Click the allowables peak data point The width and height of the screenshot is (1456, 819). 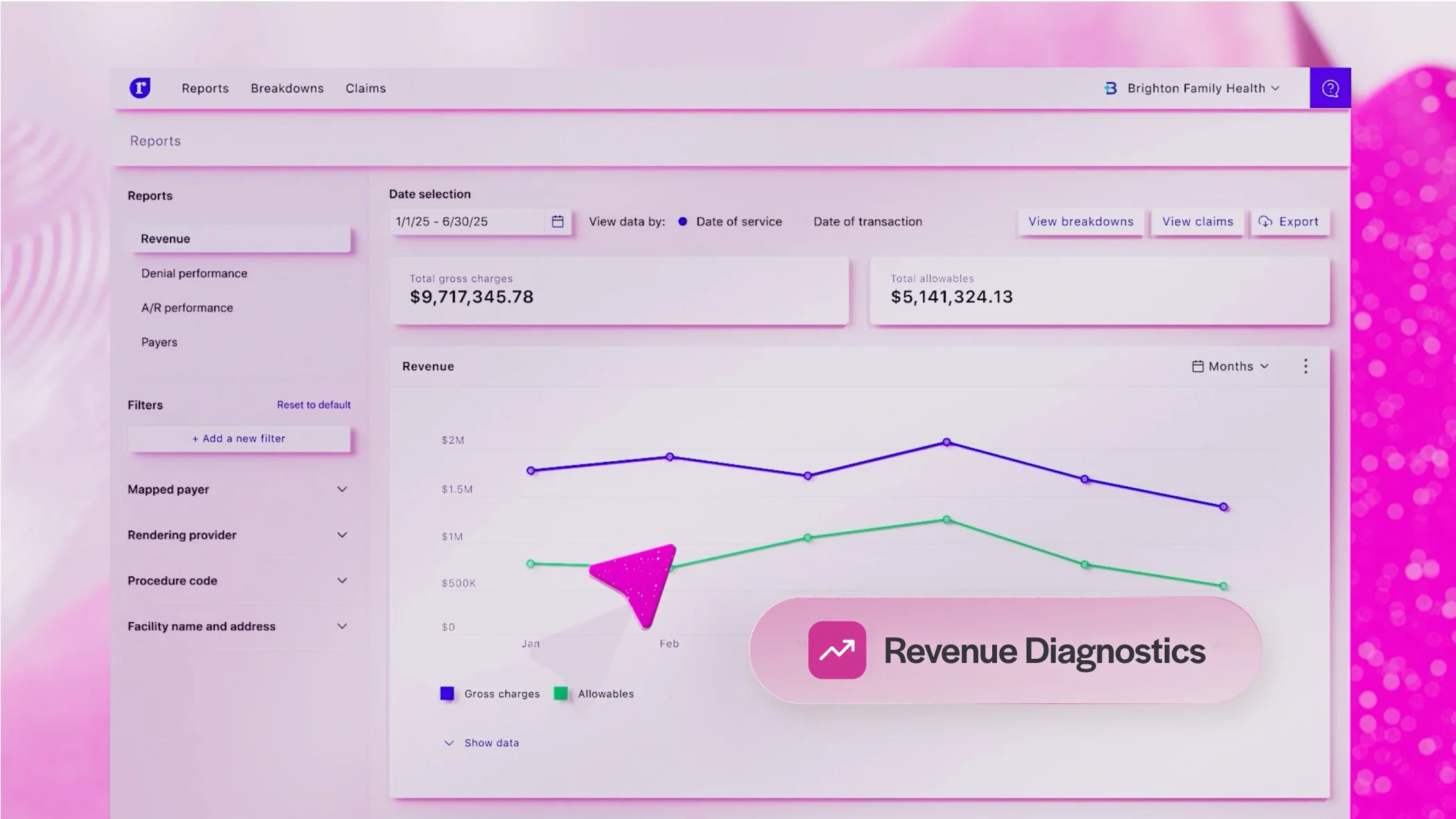[946, 519]
